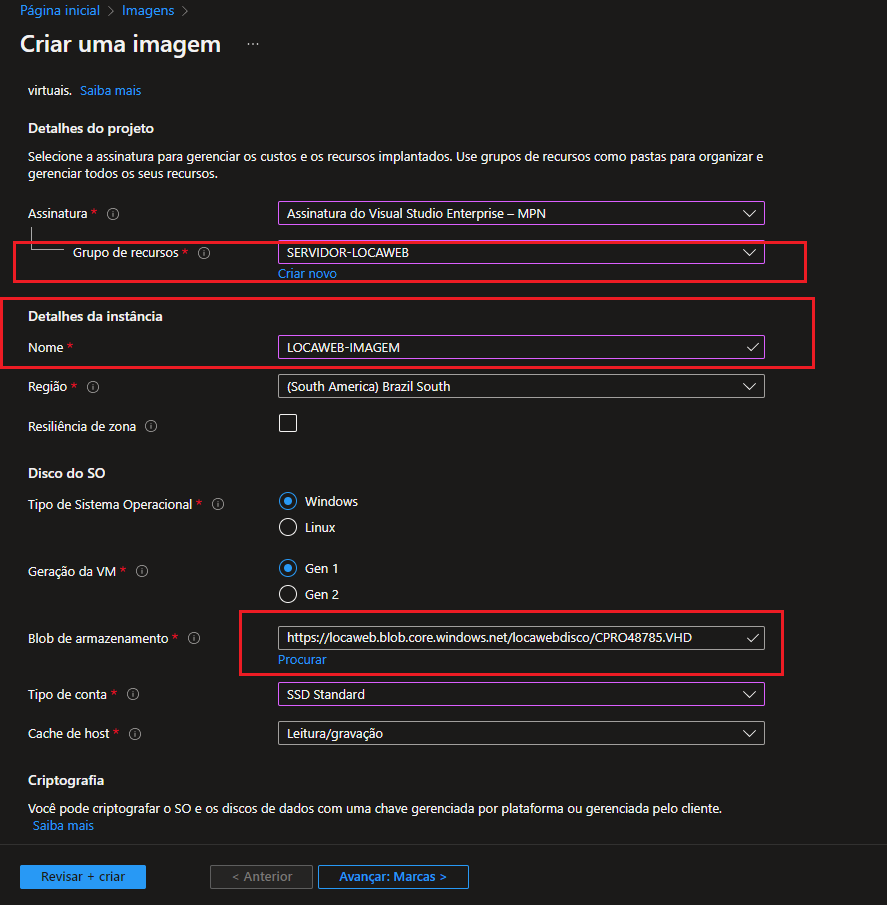Click info icon beside Cache de host
The width and height of the screenshot is (887, 905).
pos(135,734)
